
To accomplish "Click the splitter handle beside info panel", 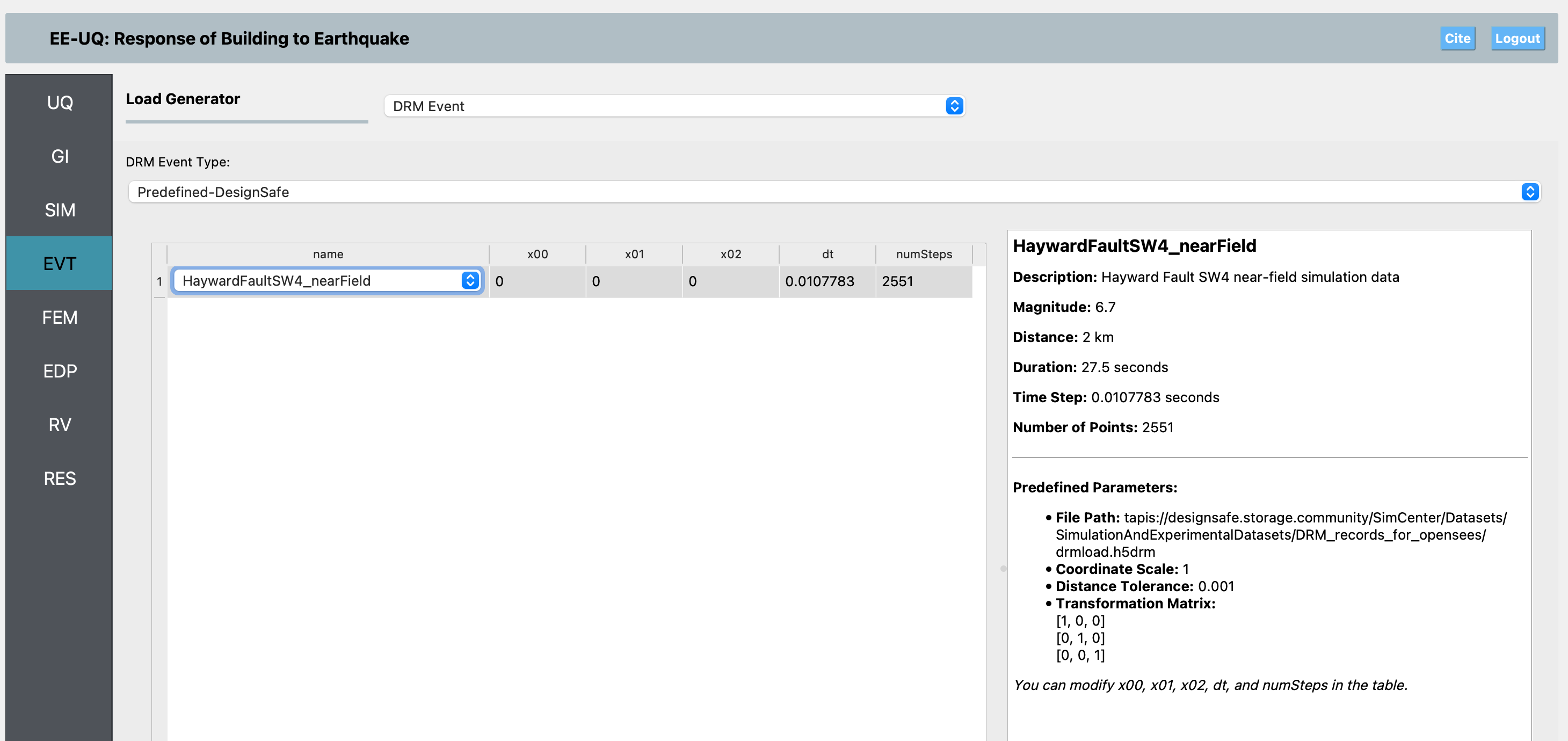I will [x=1003, y=568].
